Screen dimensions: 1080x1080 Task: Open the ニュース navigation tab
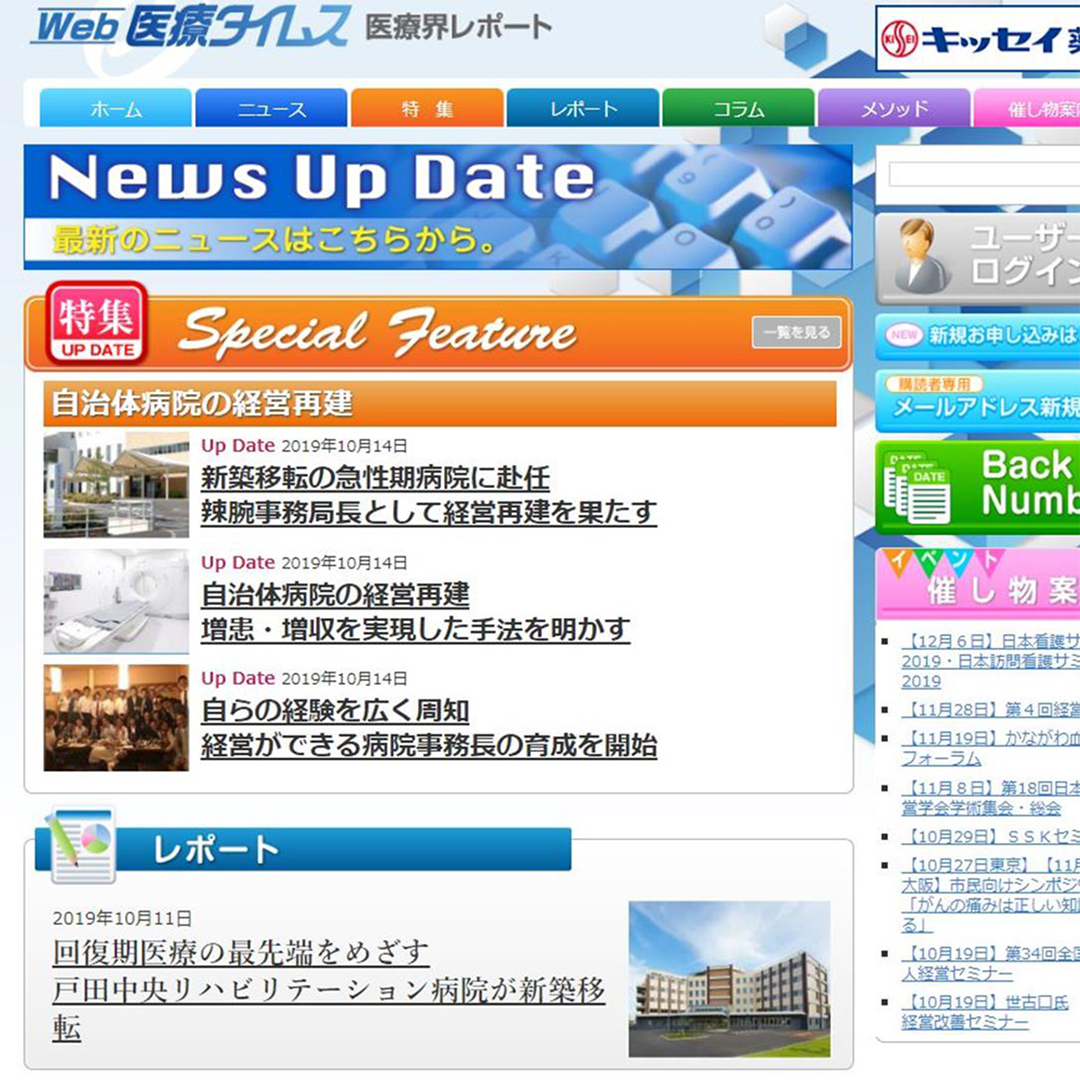click(x=271, y=108)
